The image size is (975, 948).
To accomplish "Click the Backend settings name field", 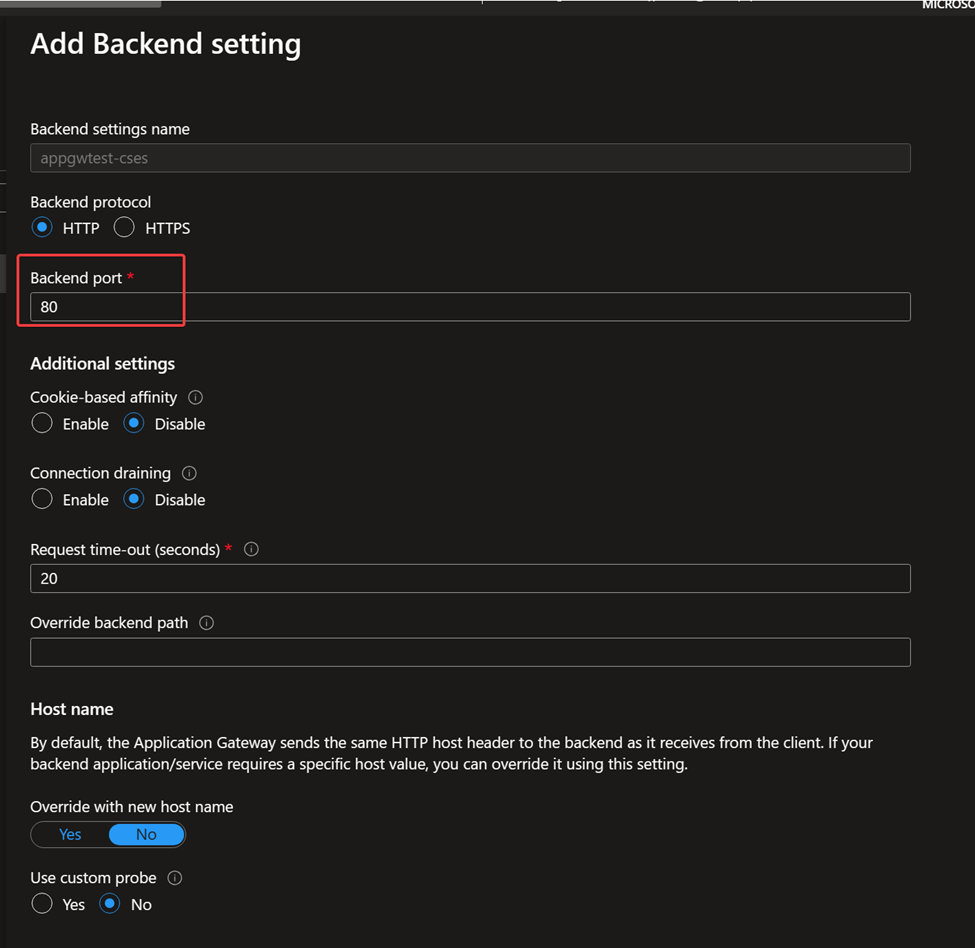I will 470,158.
